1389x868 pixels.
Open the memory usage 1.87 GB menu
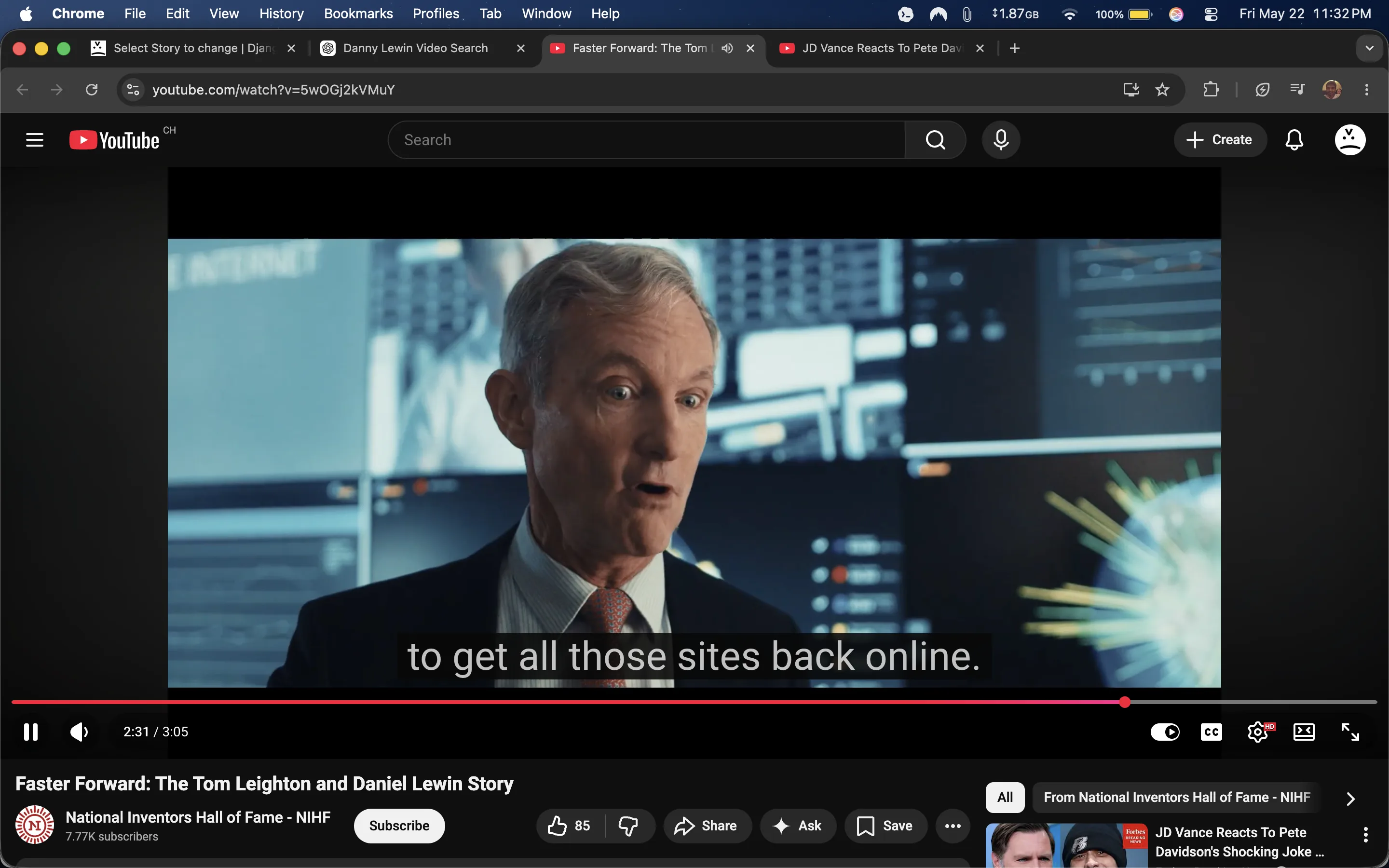(x=1015, y=14)
